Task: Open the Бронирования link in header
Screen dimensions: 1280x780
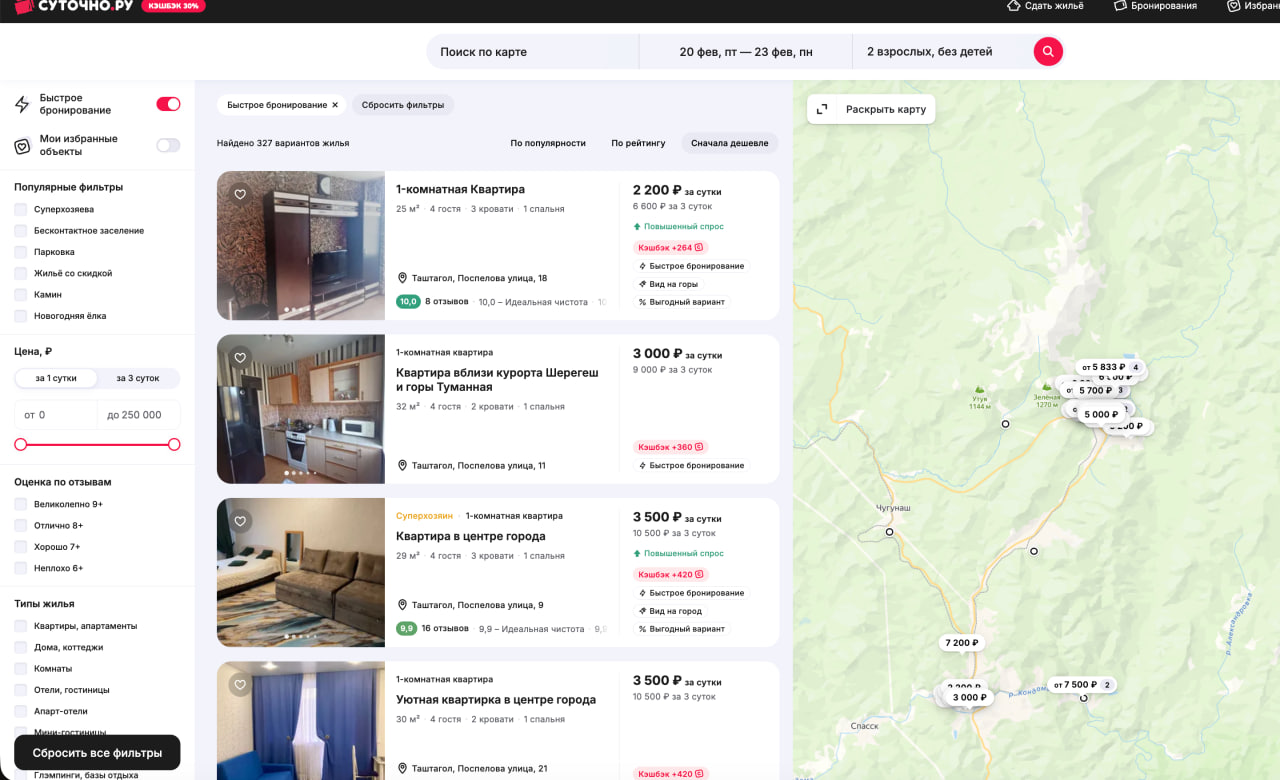Action: click(x=1155, y=6)
